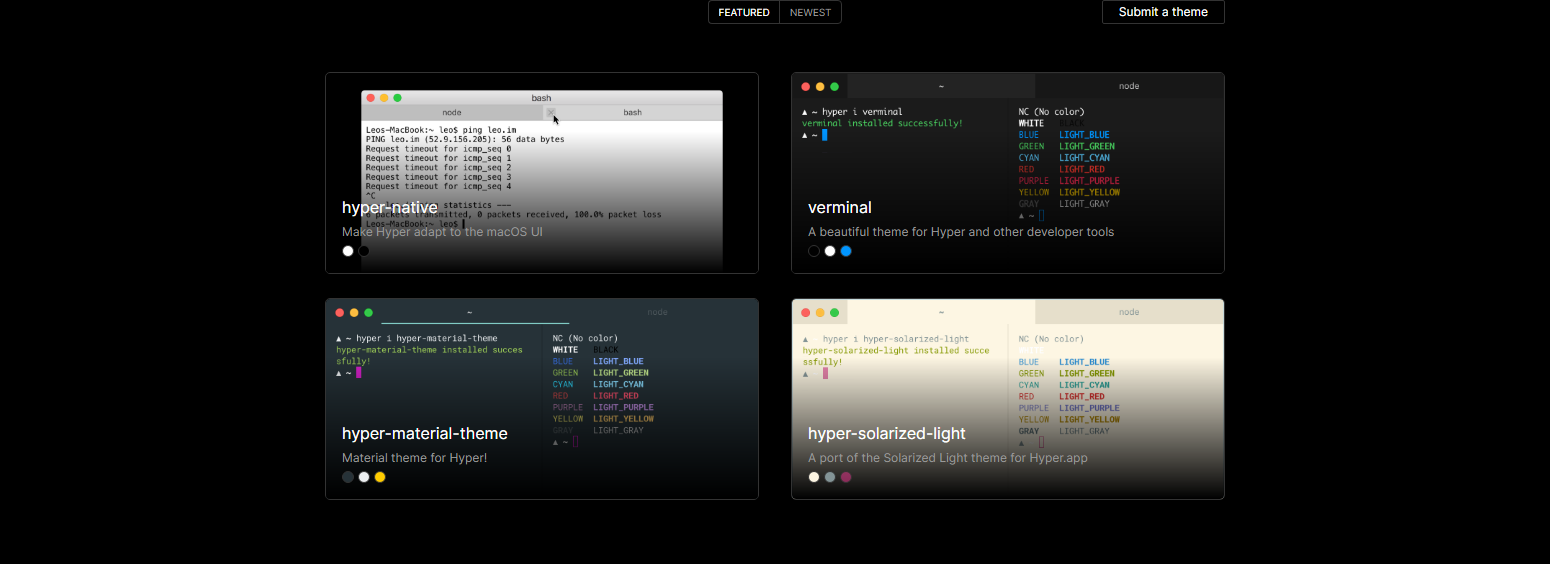
Task: Click "Material theme for Hyper!" description
Action: point(415,458)
